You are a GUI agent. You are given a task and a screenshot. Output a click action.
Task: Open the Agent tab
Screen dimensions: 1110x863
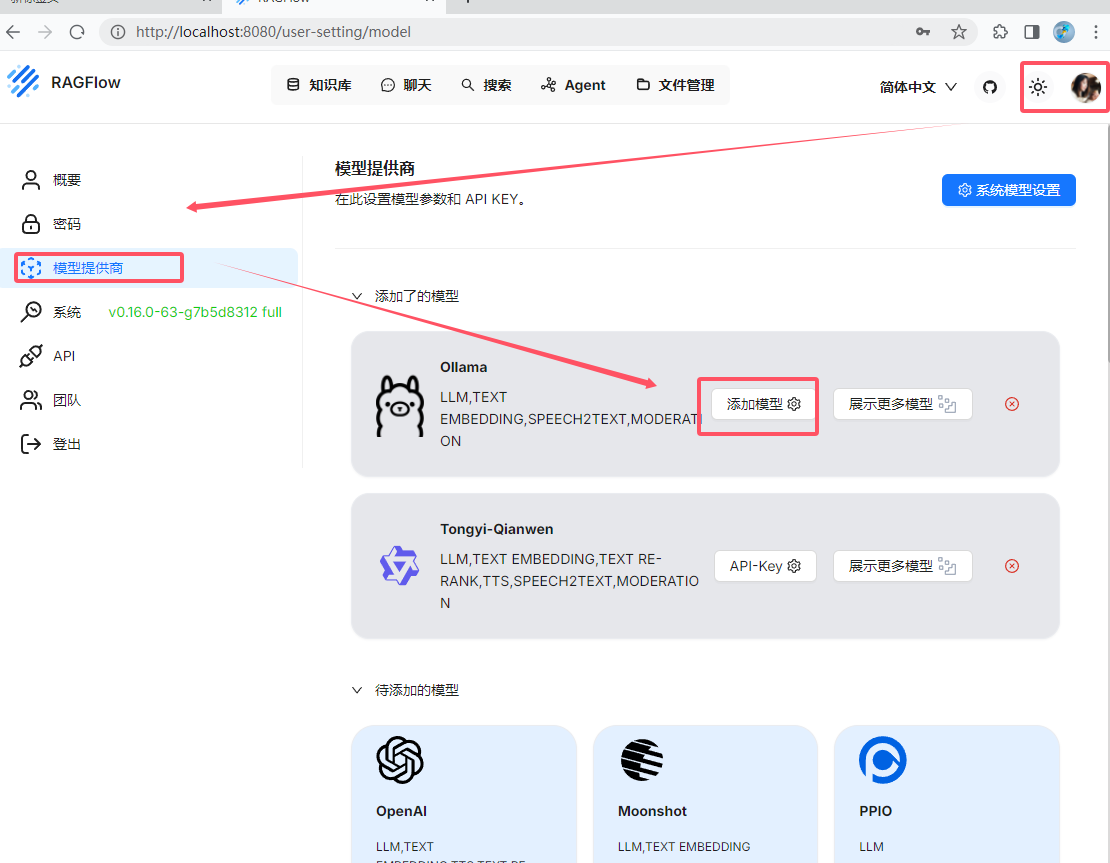tap(573, 85)
